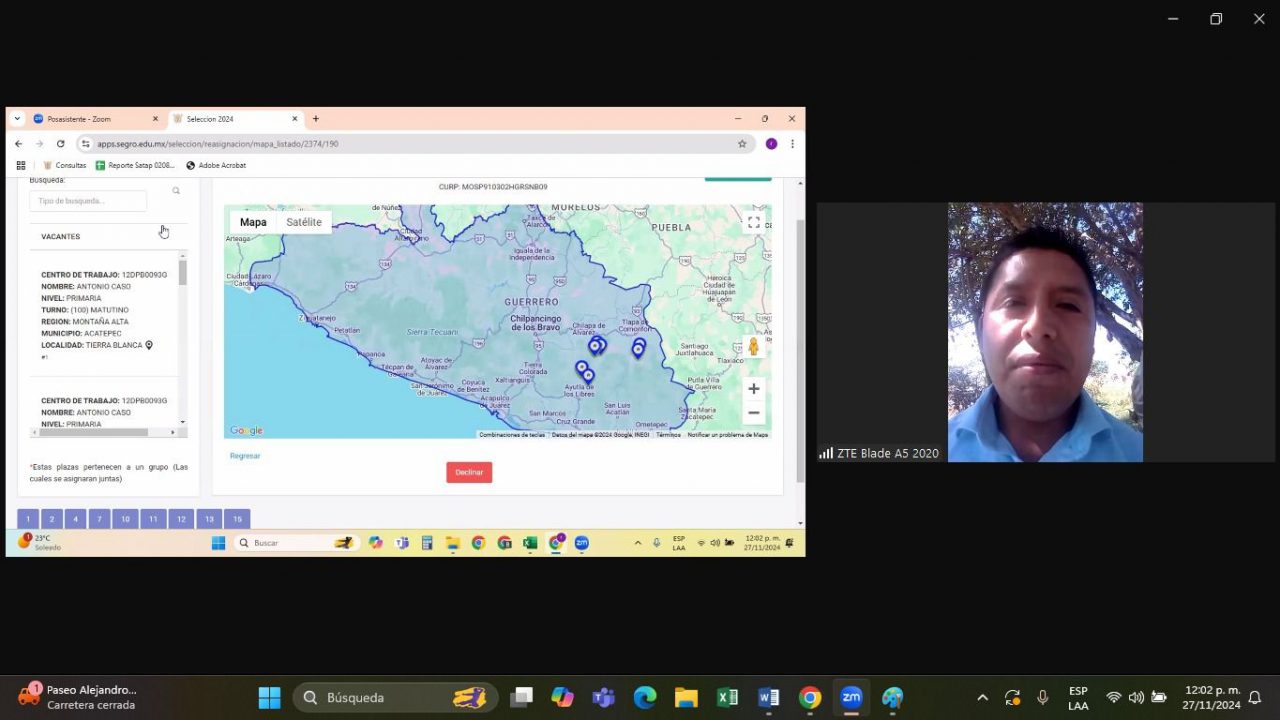The height and width of the screenshot is (720, 1280).
Task: Switch to the Posasistente - Zoom browser tab
Action: click(95, 119)
